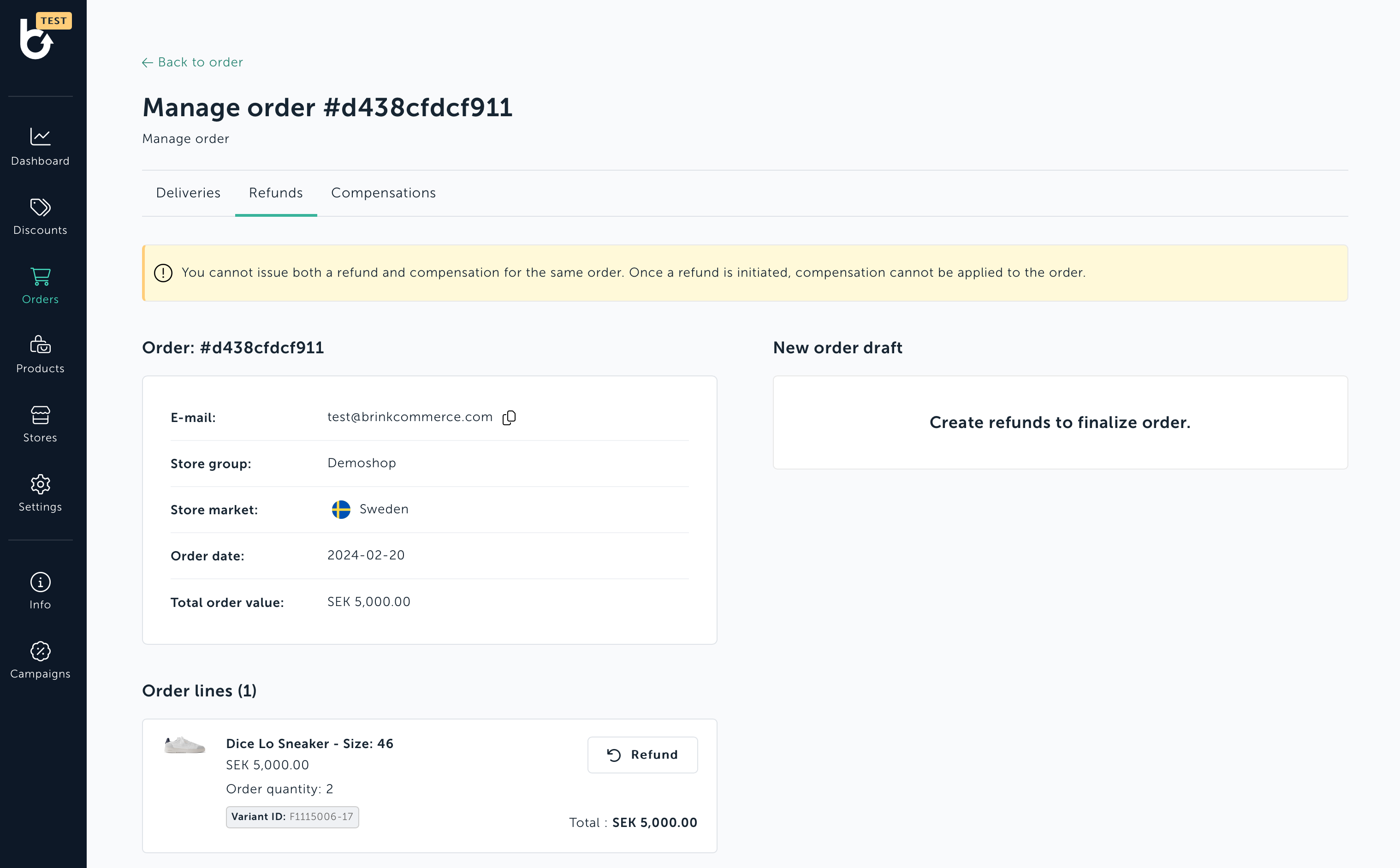Open the Discounts section in sidebar

point(40,216)
